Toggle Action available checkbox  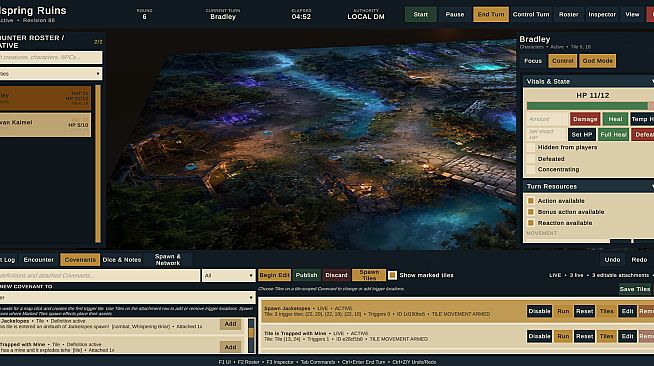click(x=531, y=201)
